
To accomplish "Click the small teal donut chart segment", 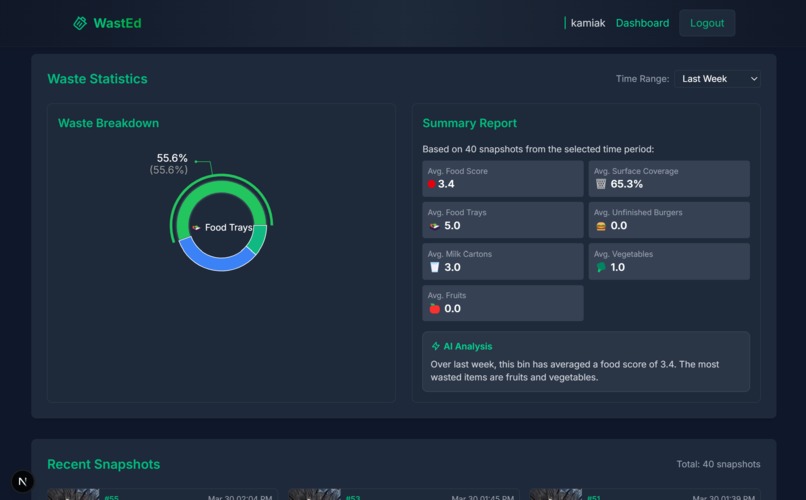I will 258,239.
